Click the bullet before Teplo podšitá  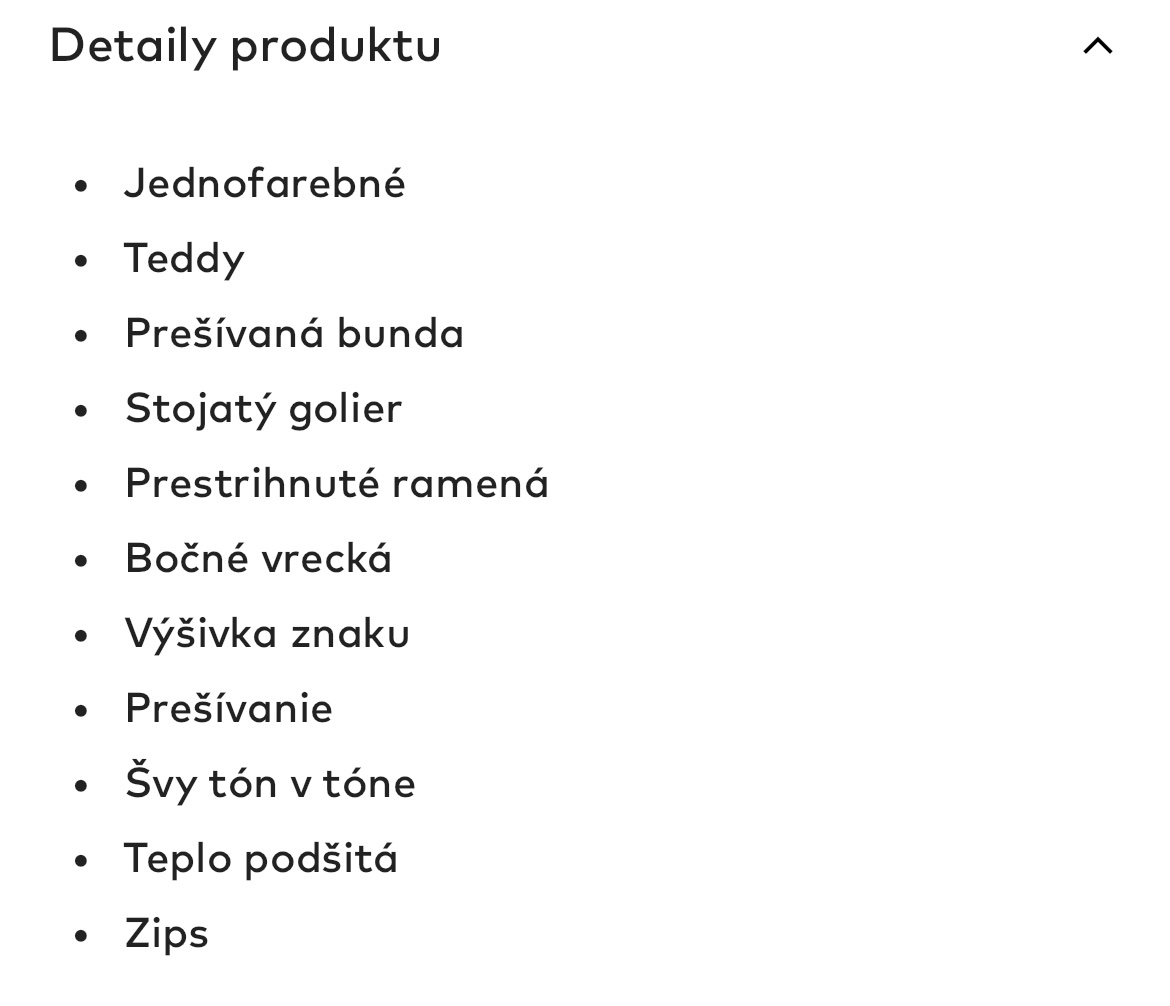click(82, 860)
